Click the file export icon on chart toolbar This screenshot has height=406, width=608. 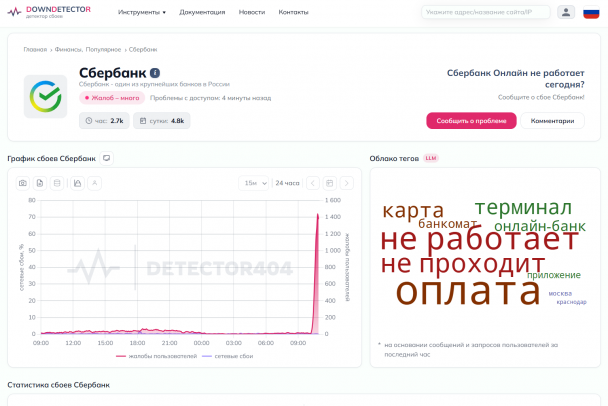40,183
